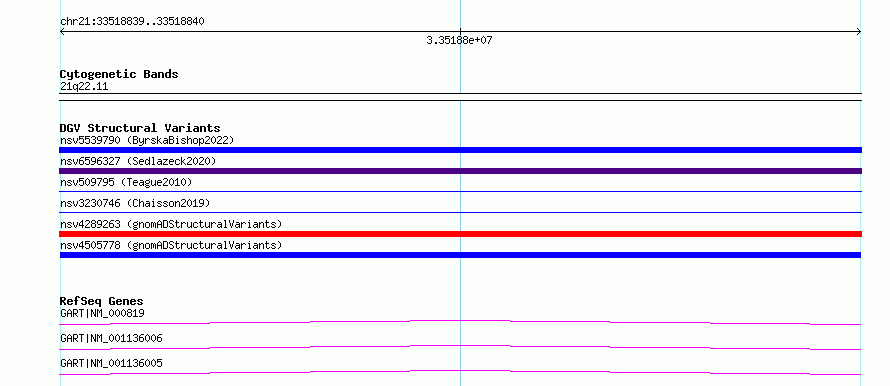Click the chr21:33518839..33518840 coordinate label
The height and width of the screenshot is (386, 890).
tap(132, 22)
